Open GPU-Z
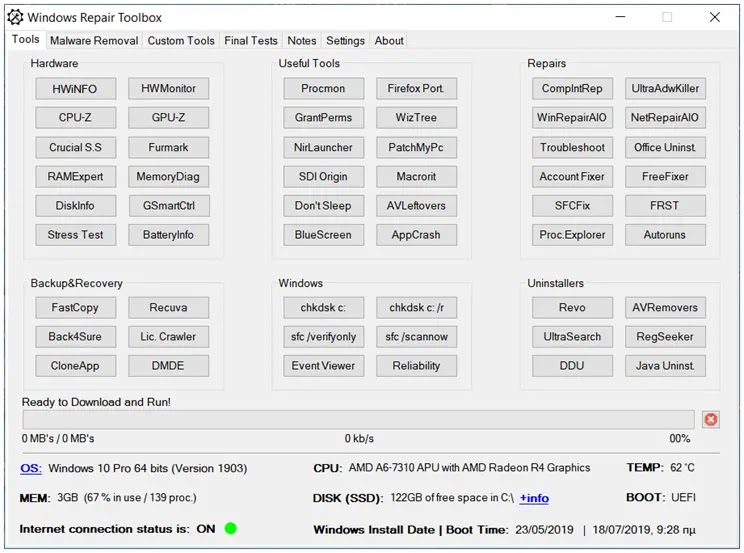 pyautogui.click(x=168, y=118)
